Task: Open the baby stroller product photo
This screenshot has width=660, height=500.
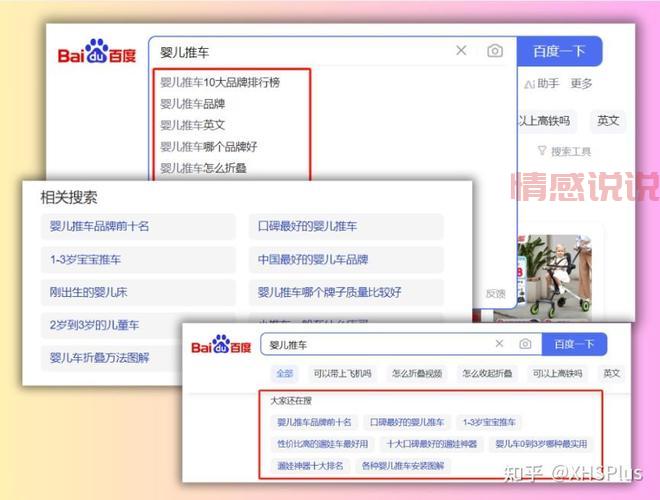Action: coord(554,277)
